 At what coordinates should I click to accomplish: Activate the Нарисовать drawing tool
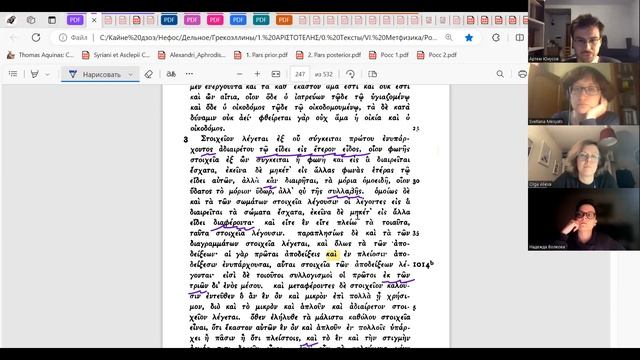[x=96, y=74]
